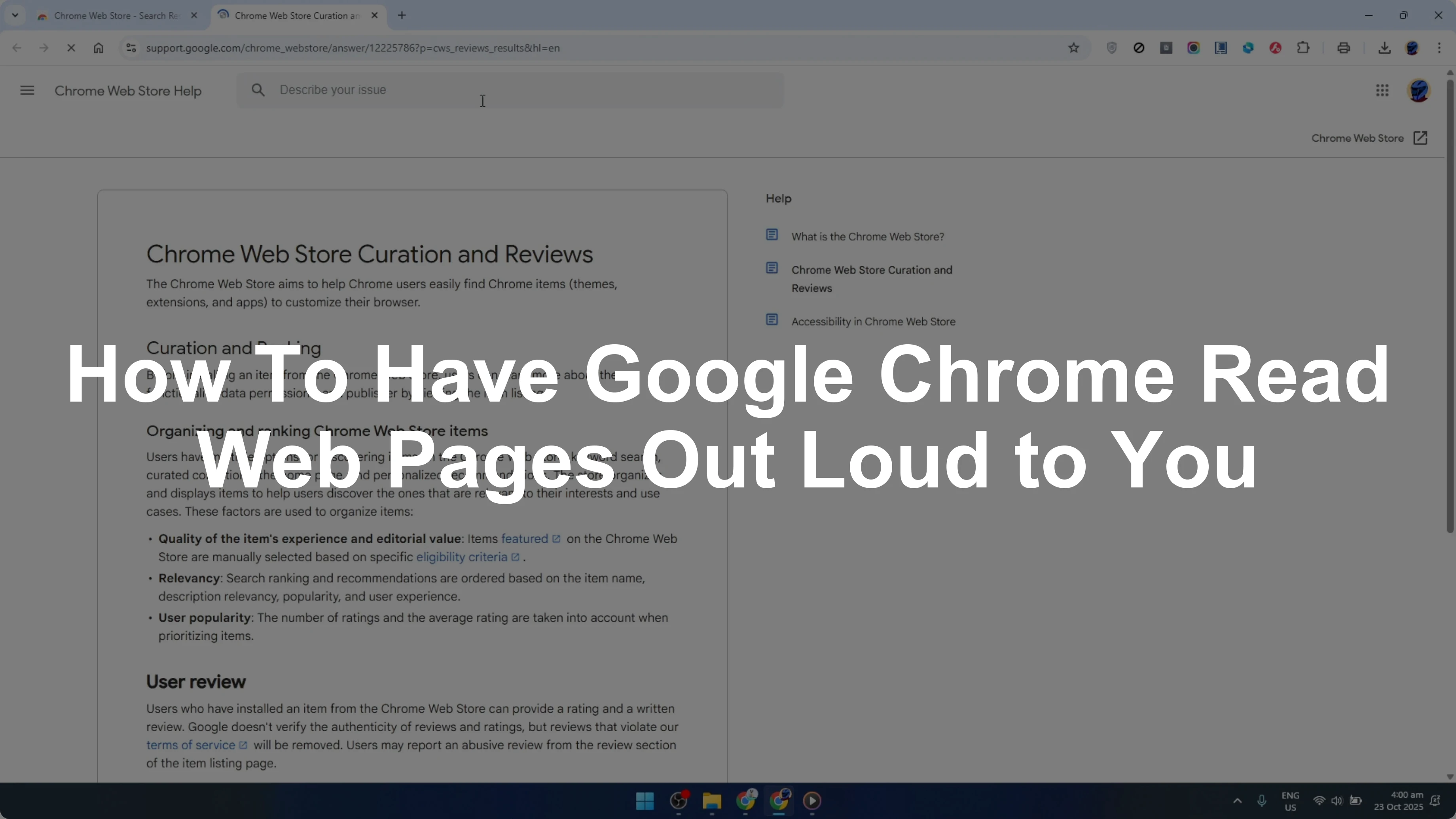Bookmark this page with star icon
The width and height of the screenshot is (1456, 819).
pos(1073,48)
